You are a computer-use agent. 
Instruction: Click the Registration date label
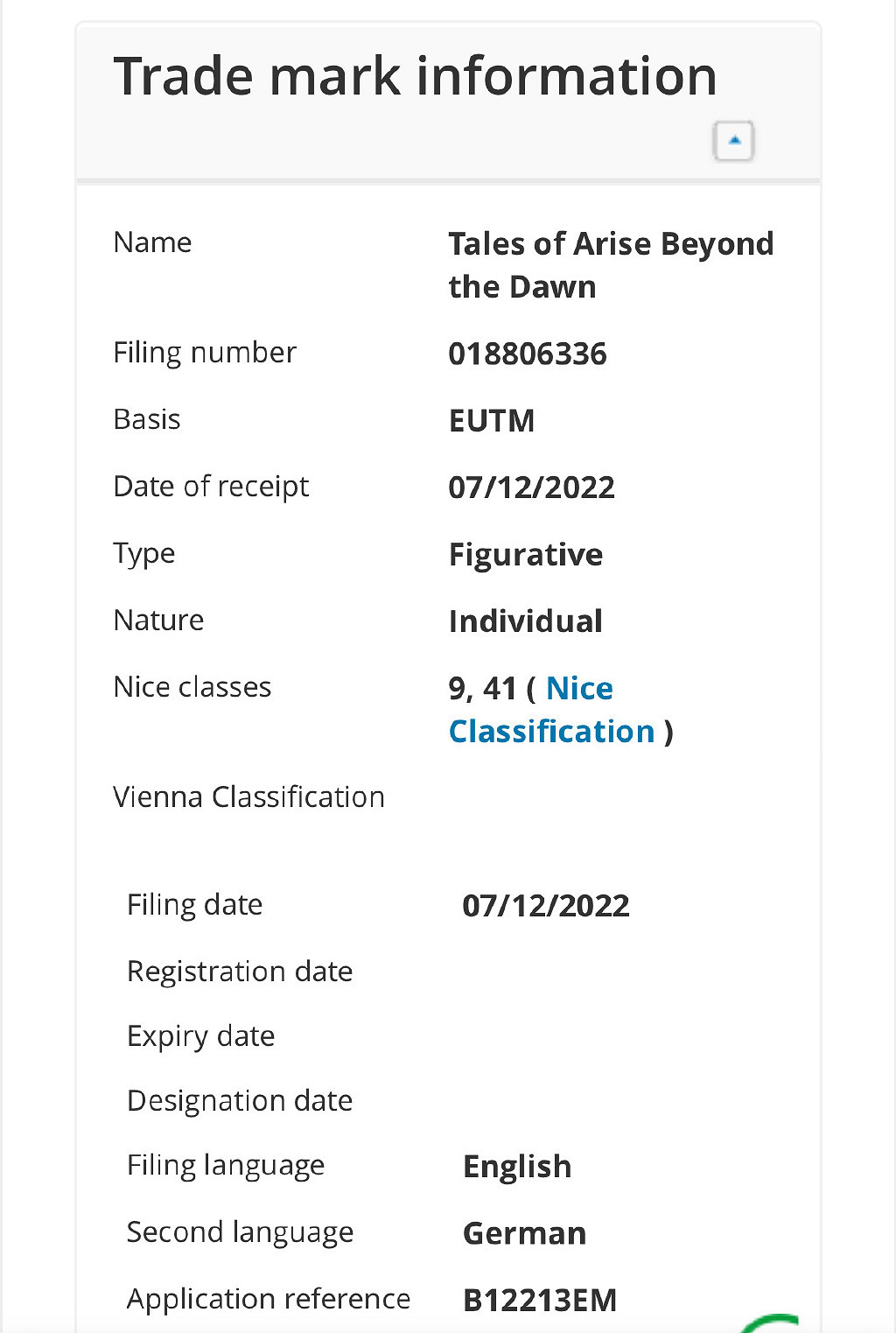click(x=240, y=972)
